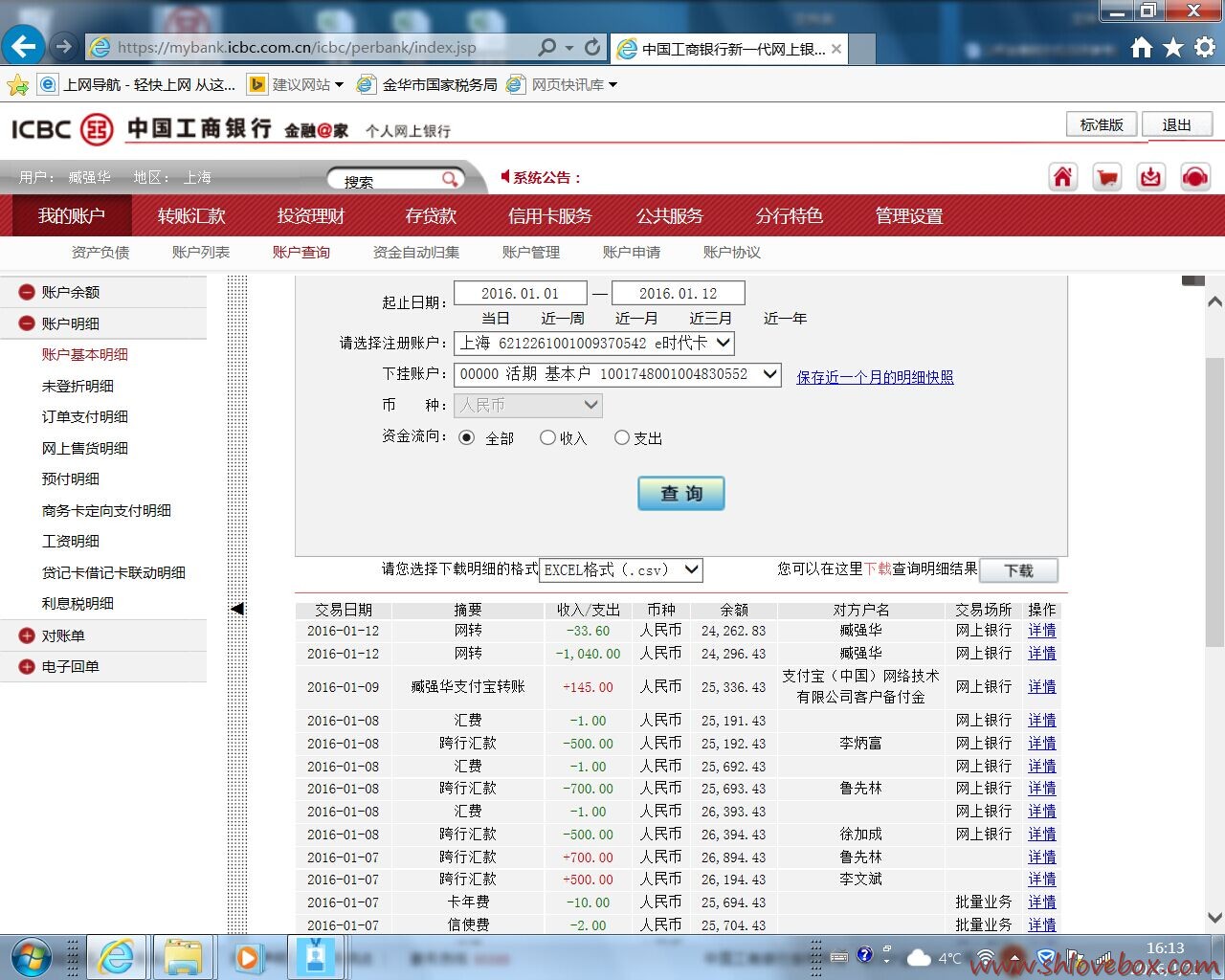
Task: Select 收入 fund flow radio button
Action: click(547, 437)
